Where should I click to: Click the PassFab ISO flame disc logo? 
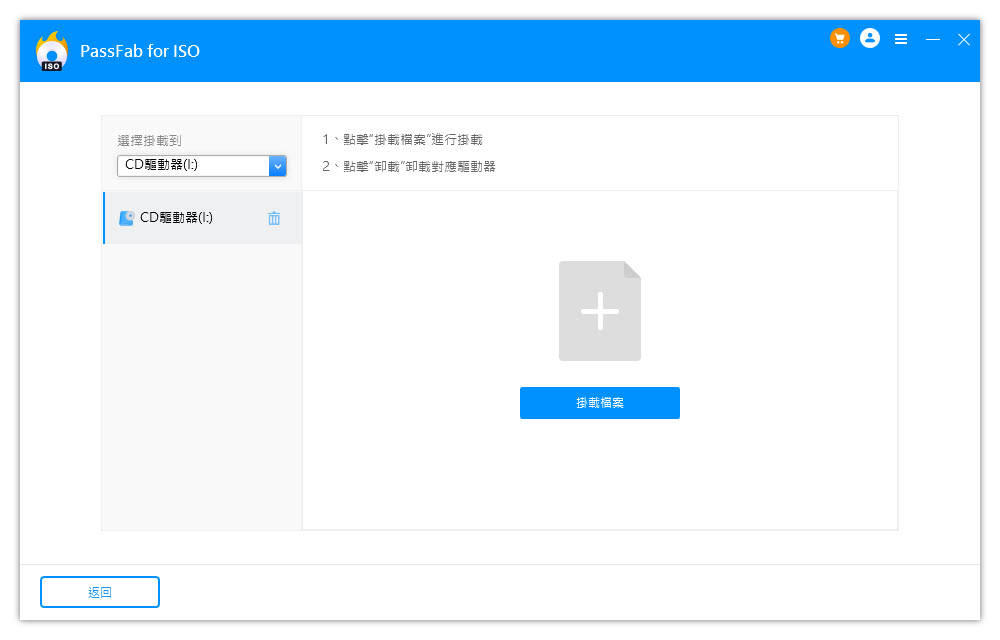pos(51,51)
